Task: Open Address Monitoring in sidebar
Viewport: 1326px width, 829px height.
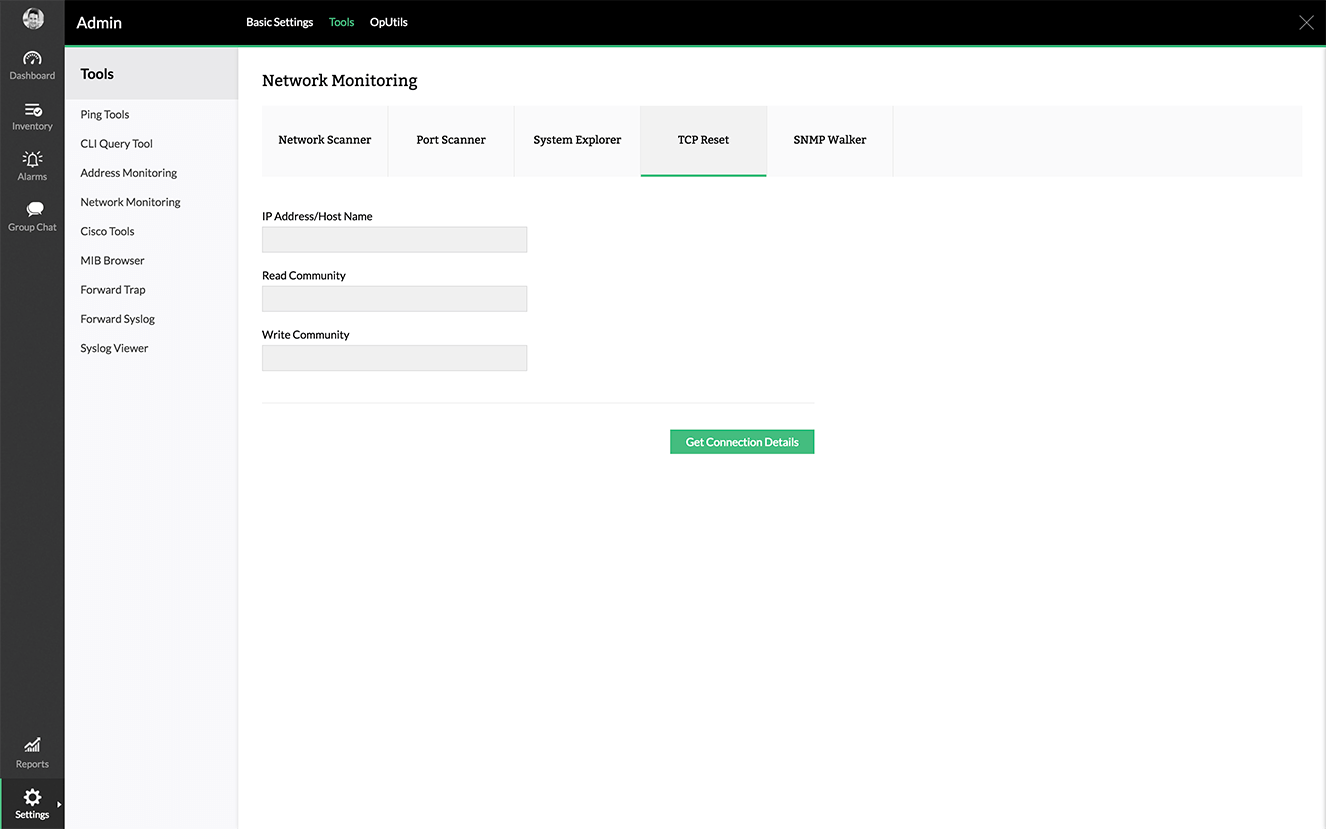Action: click(129, 173)
